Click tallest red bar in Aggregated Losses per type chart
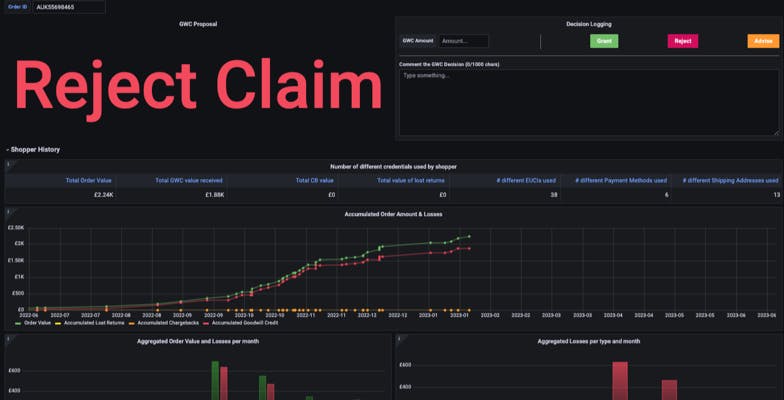 (620, 381)
